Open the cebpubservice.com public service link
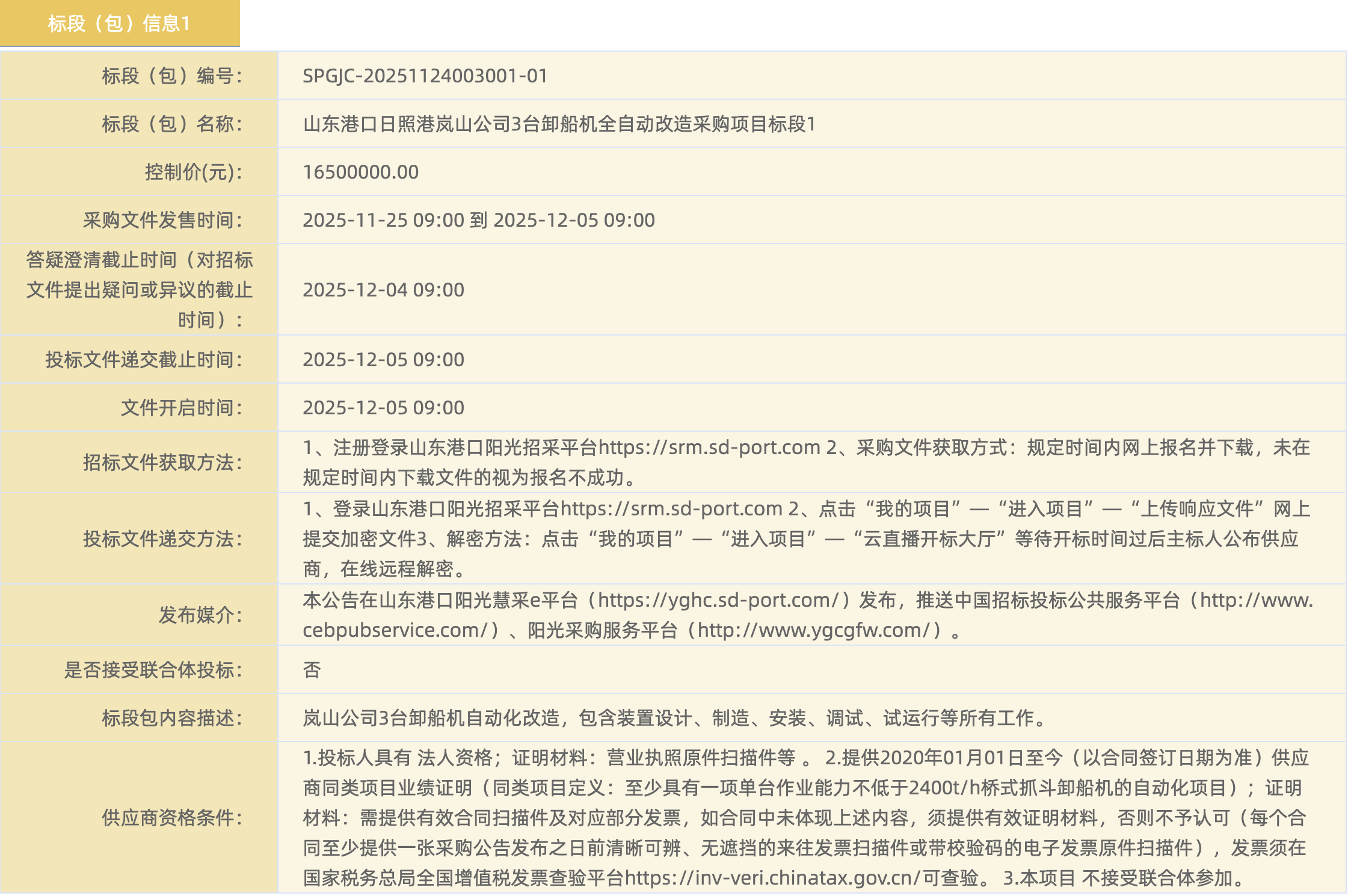Screen dimensions: 1351x896 (395, 630)
